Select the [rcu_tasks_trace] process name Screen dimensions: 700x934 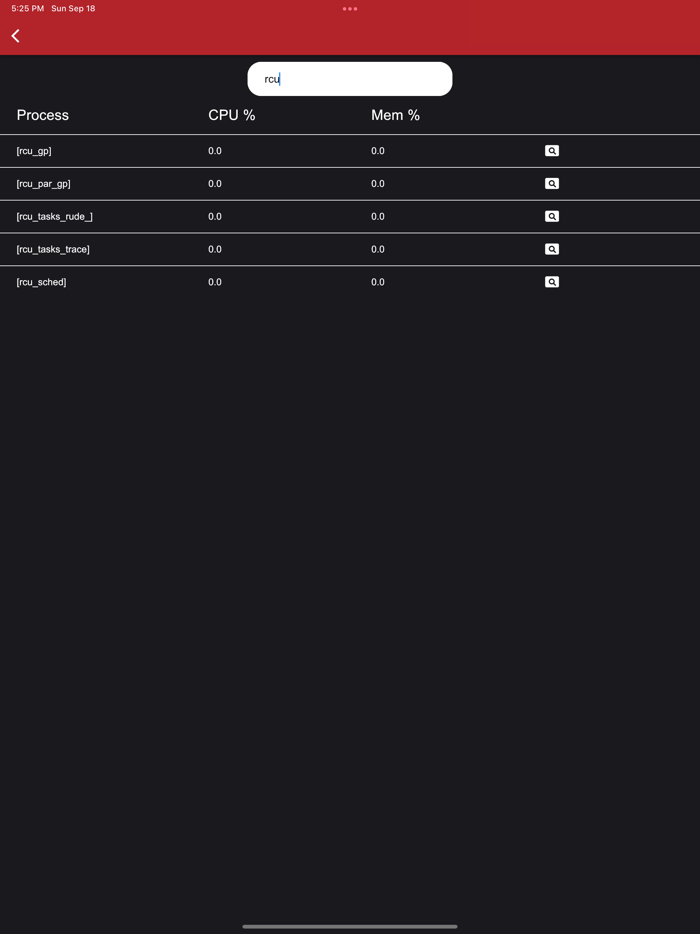point(53,249)
